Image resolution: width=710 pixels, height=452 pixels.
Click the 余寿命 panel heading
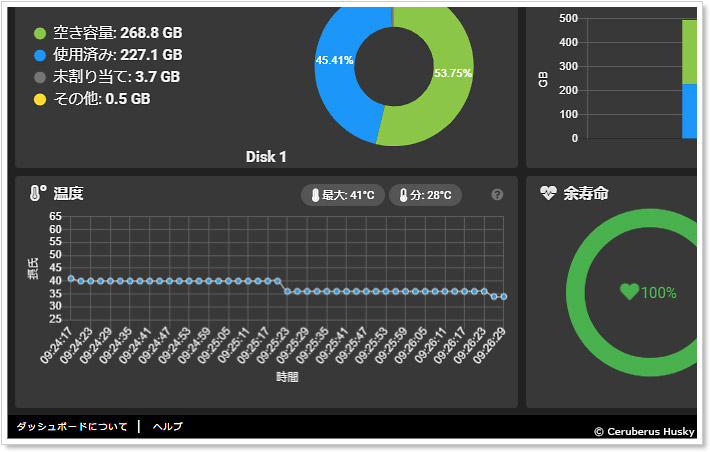pos(586,193)
